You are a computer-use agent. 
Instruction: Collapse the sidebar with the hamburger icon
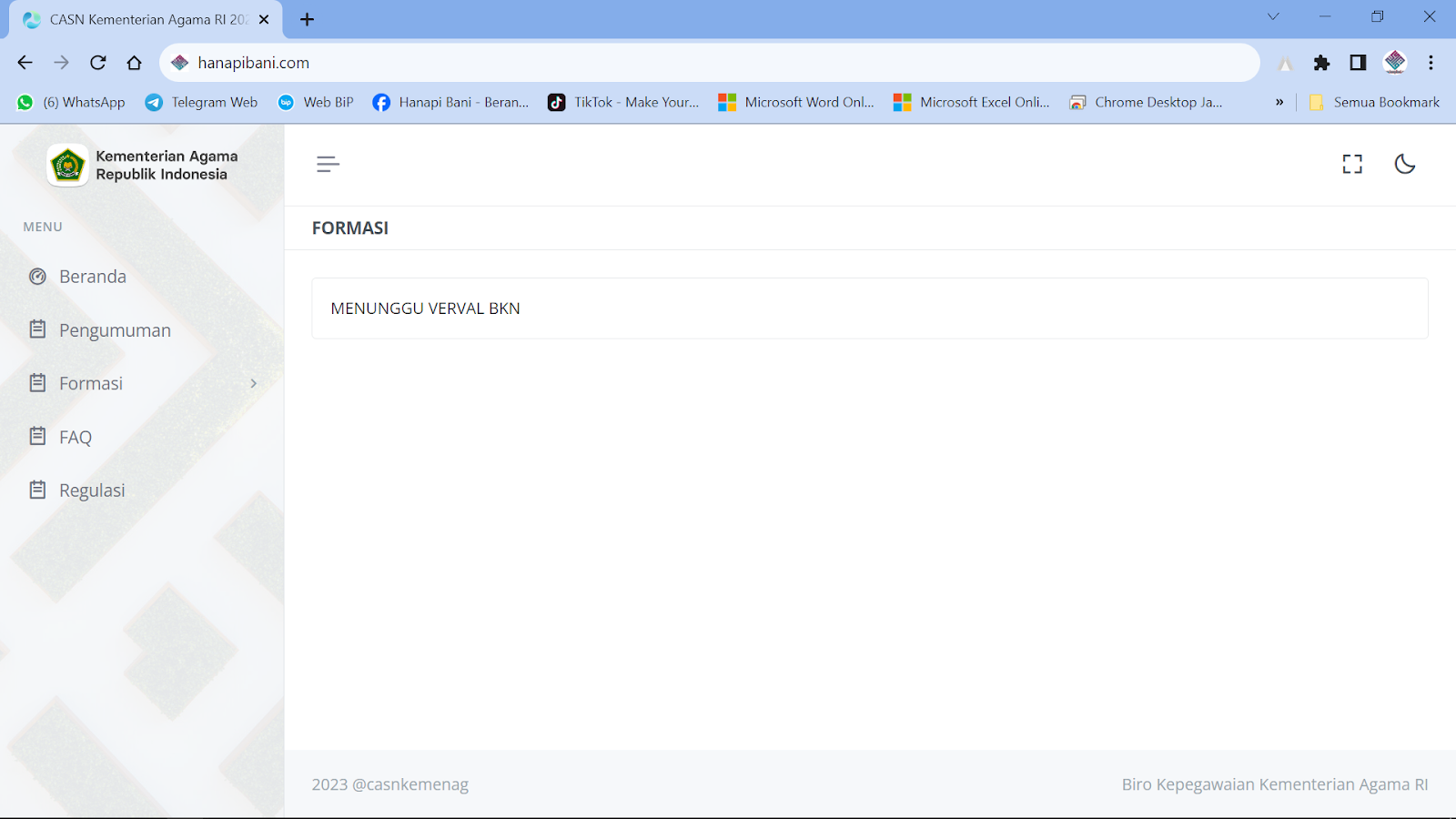tap(328, 164)
